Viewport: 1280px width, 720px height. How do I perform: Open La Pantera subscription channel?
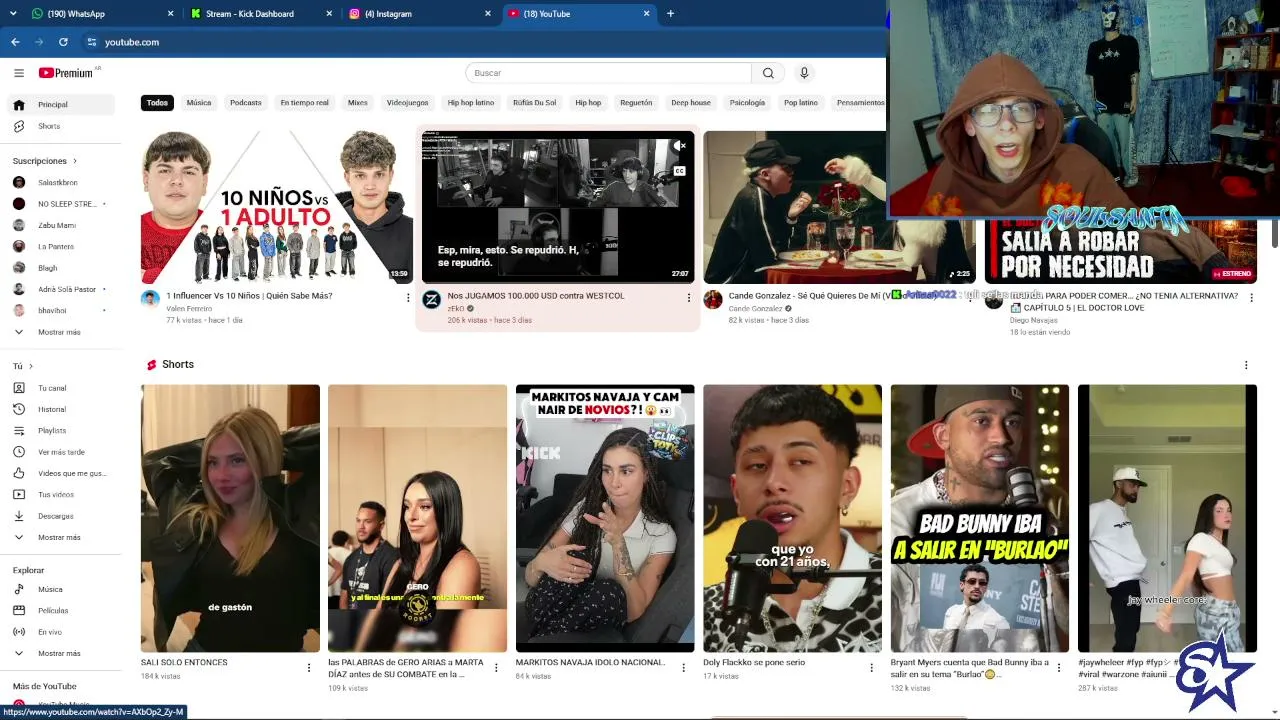[61, 247]
